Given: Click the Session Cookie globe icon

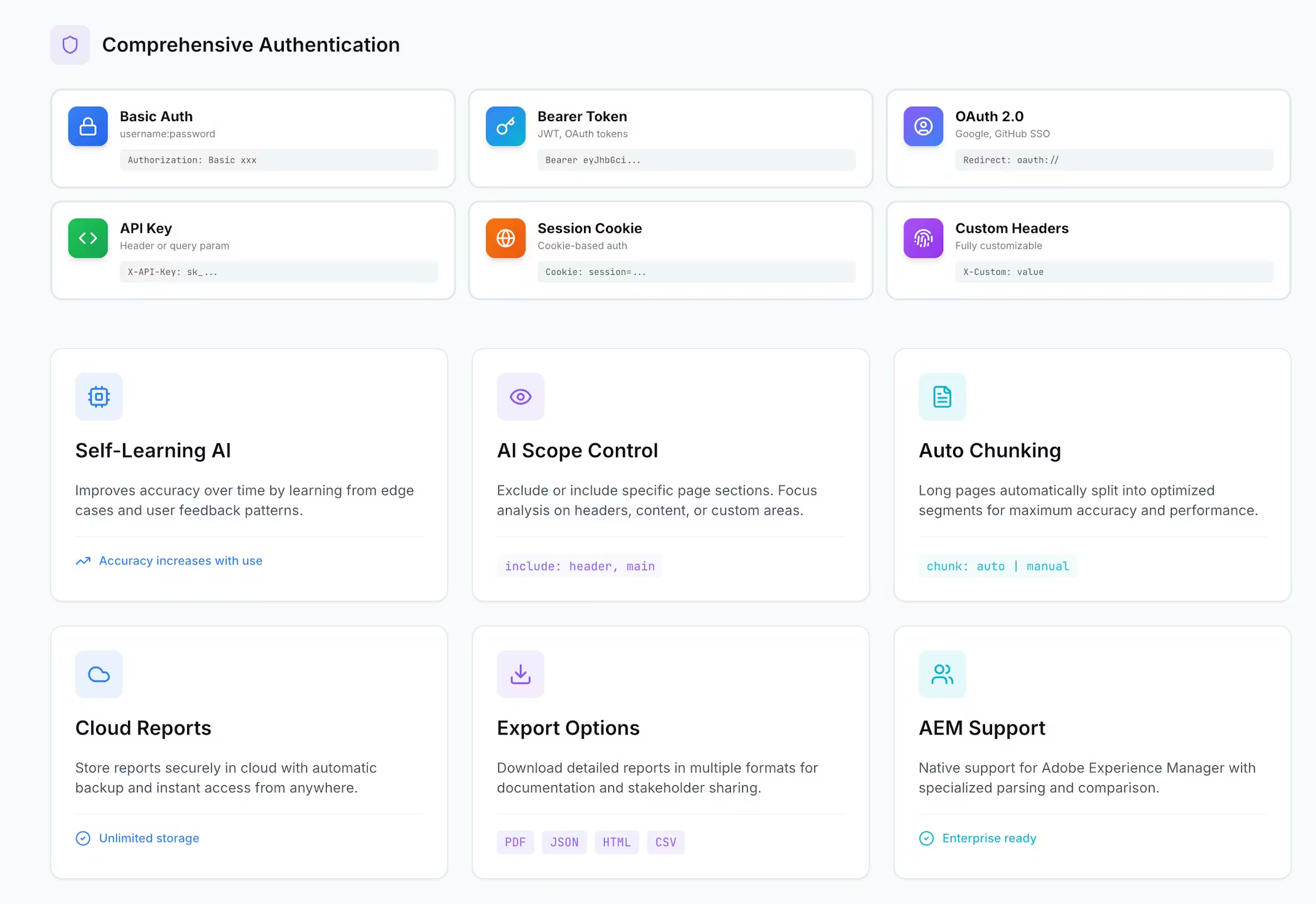Looking at the screenshot, I should pos(505,238).
